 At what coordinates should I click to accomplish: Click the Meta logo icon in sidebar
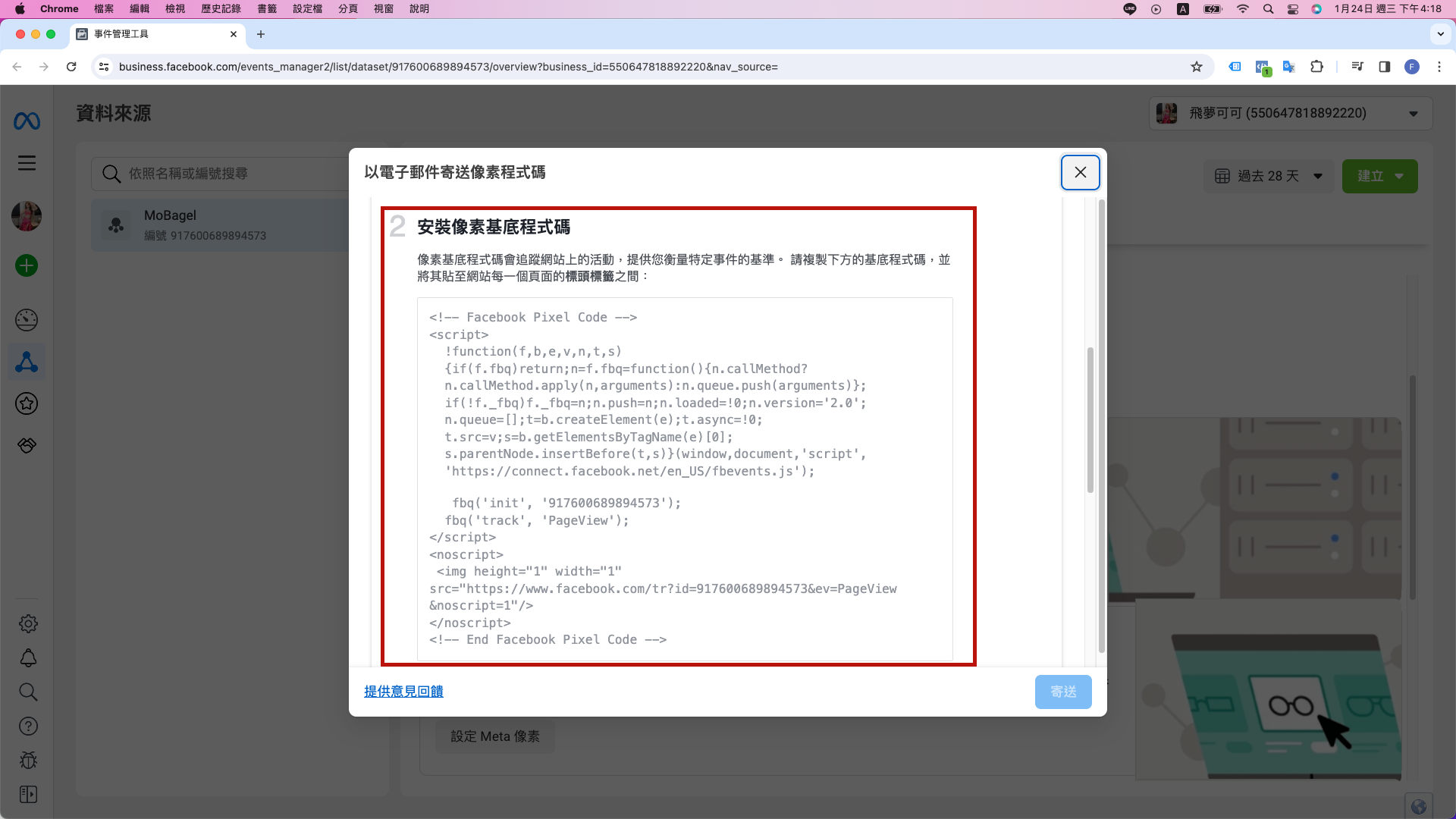[27, 121]
